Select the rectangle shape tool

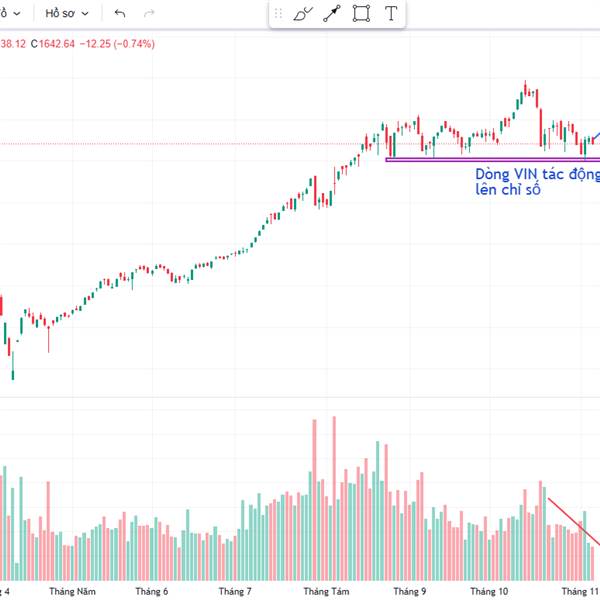362,14
